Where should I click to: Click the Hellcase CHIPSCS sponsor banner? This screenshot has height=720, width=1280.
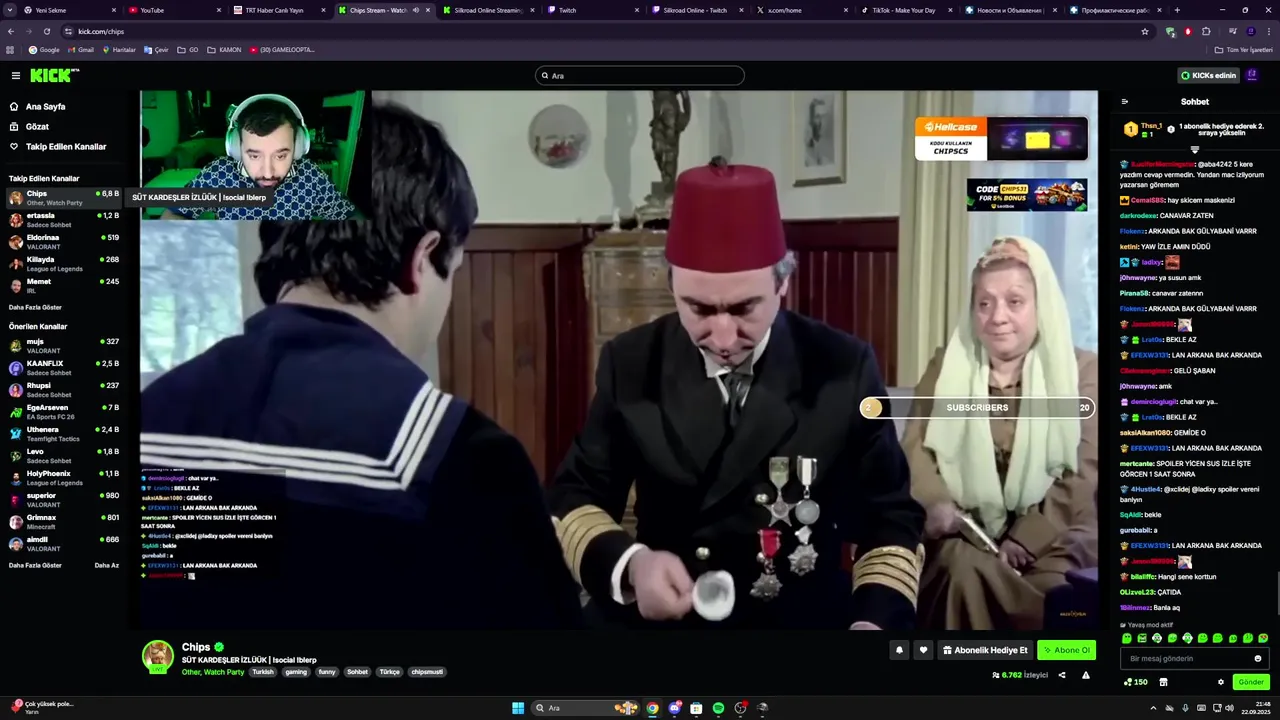(x=1001, y=139)
